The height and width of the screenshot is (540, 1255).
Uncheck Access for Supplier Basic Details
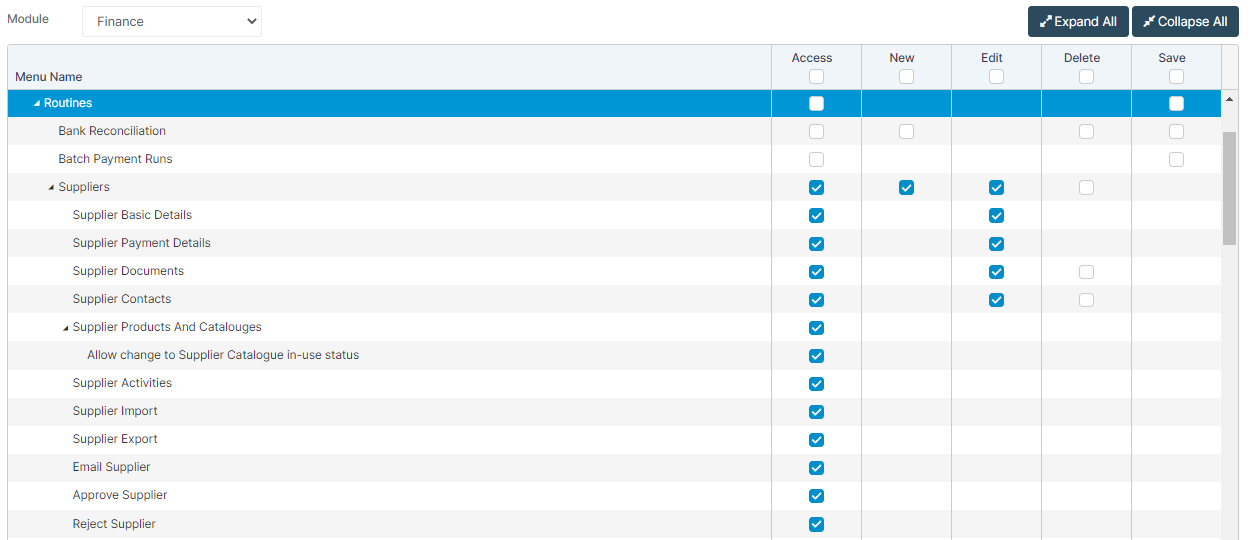817,215
